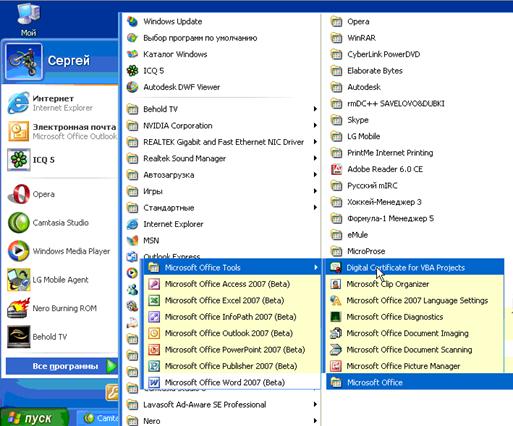
Task: Open Autodesk DWF Viewer icon
Action: [x=132, y=87]
